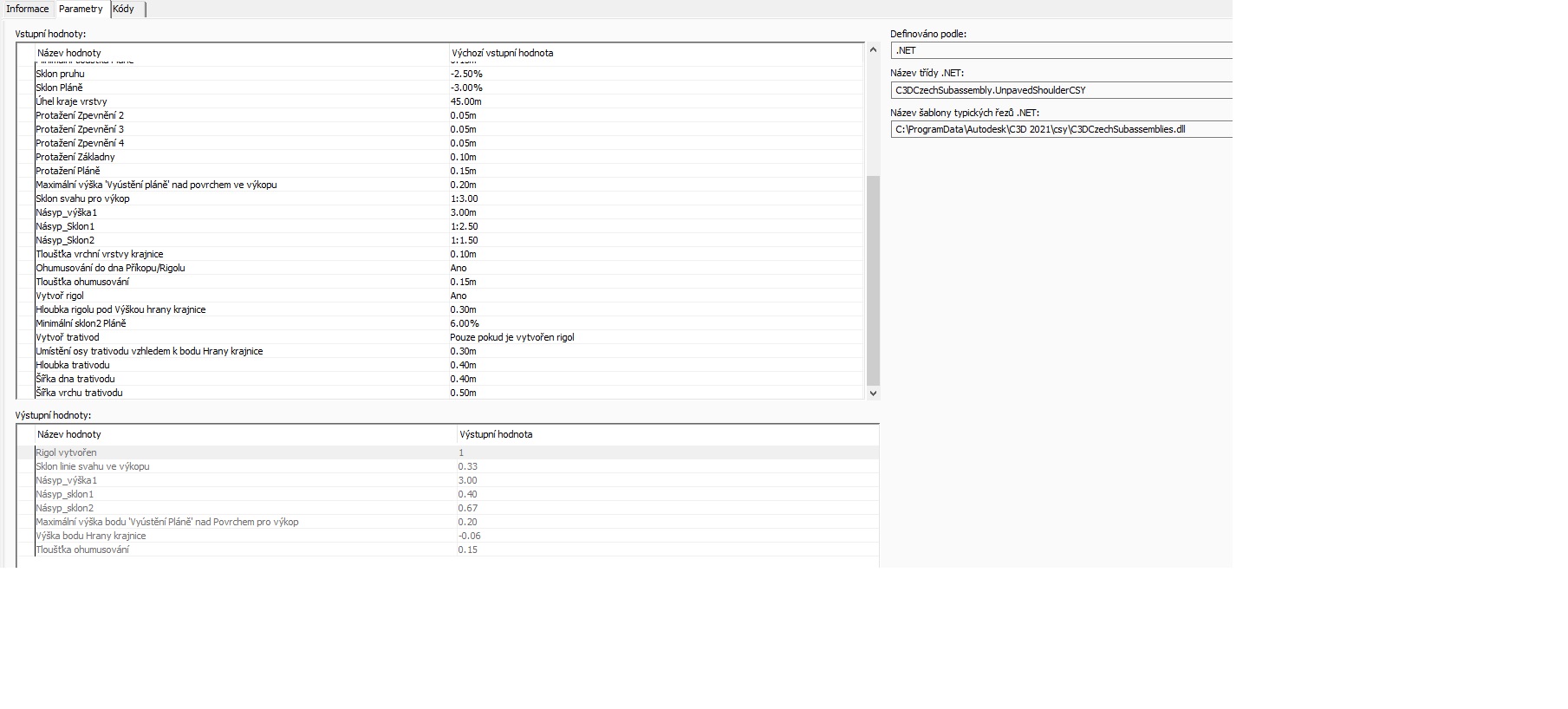This screenshot has height=709, width=1568.
Task: Click the .NET template DLL path field
Action: click(x=1061, y=129)
